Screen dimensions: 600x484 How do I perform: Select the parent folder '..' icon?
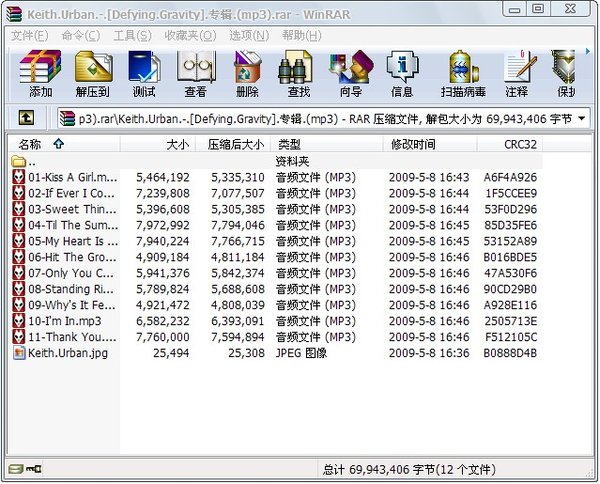tap(18, 161)
